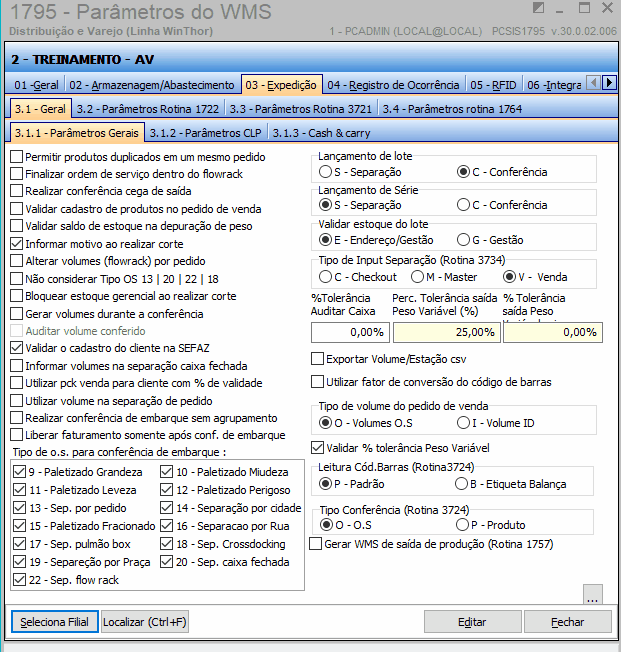Check Validar saldo de estoque na depuração de peso
The height and width of the screenshot is (652, 621).
(x=17, y=226)
